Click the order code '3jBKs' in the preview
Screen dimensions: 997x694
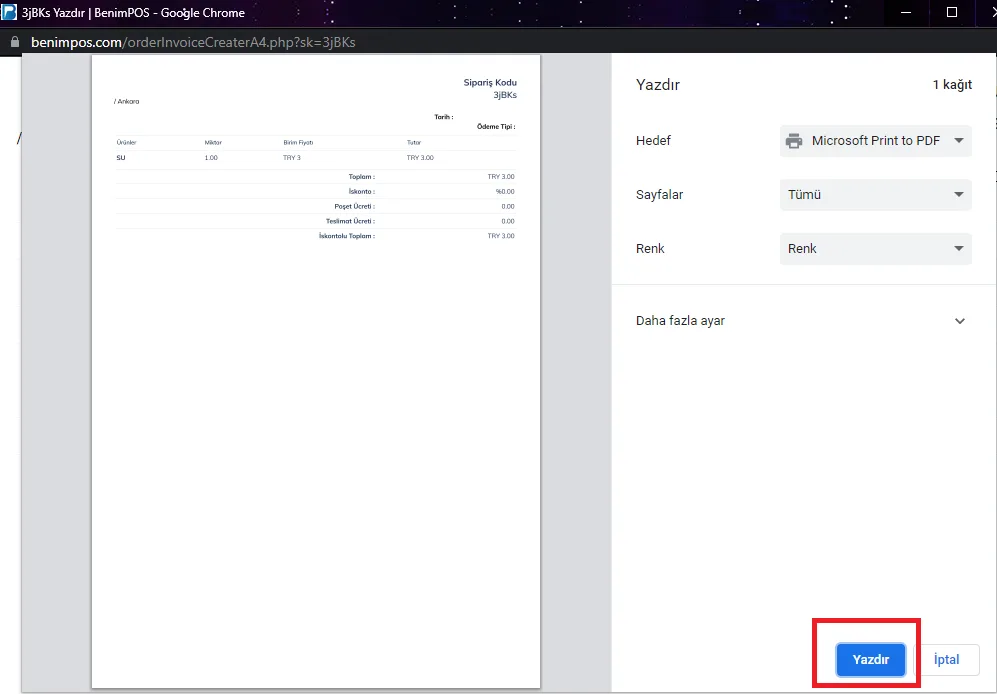tap(505, 95)
